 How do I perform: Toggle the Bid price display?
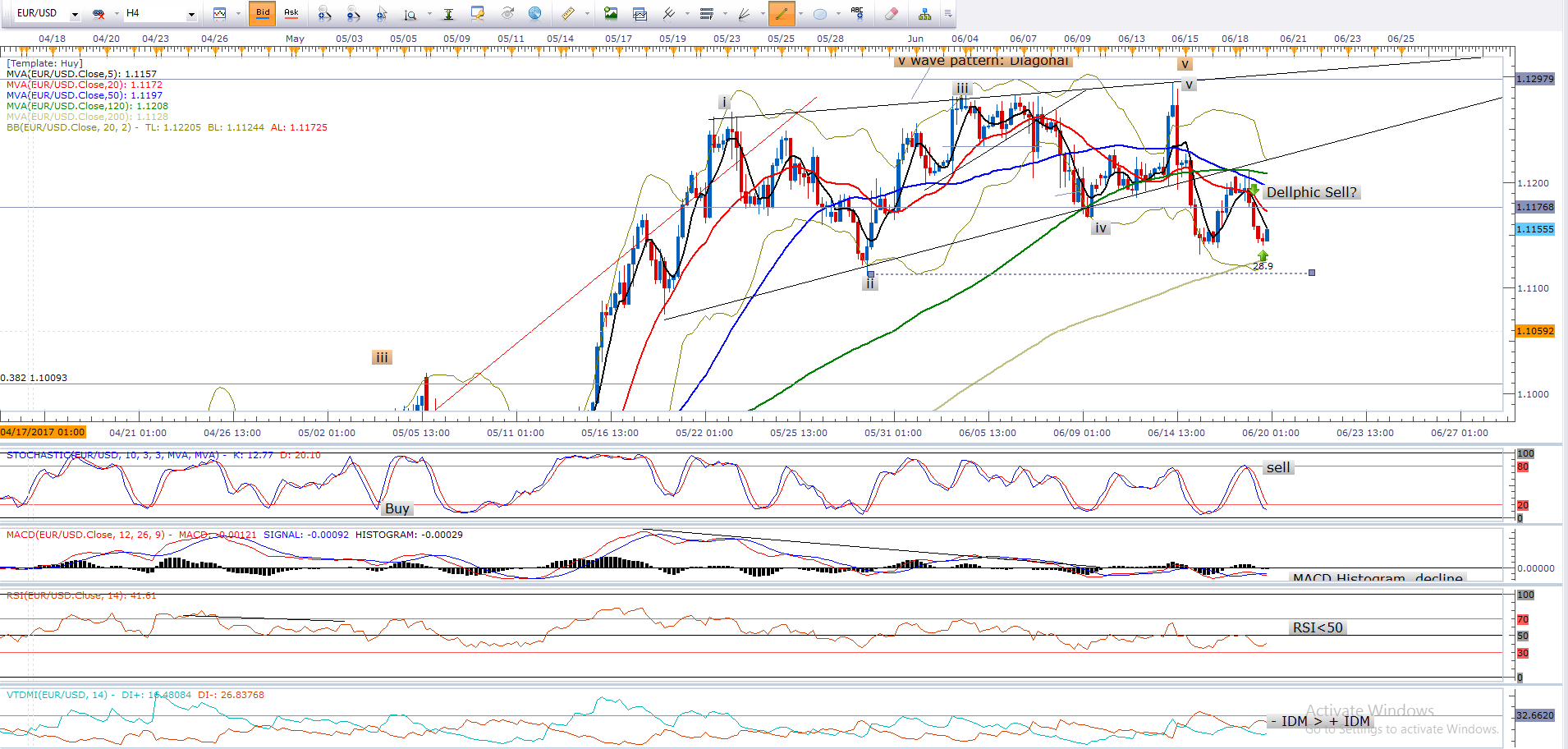[x=263, y=13]
